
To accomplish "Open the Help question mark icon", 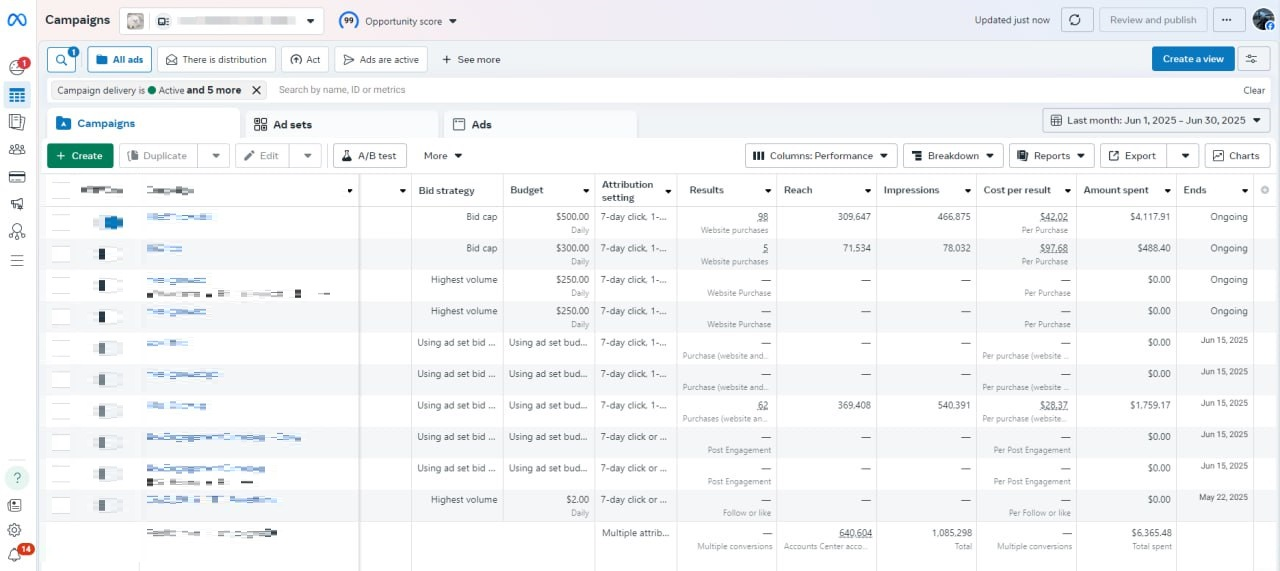I will 17,477.
